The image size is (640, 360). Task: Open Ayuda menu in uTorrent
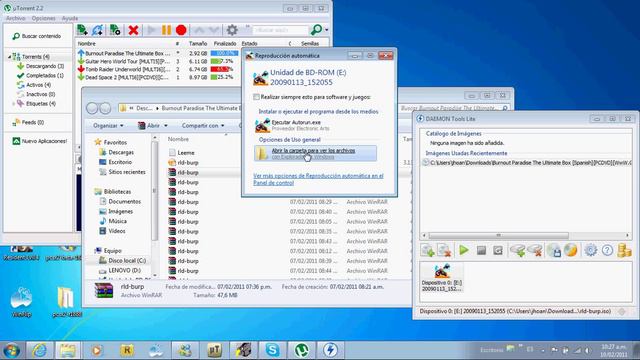pos(70,18)
